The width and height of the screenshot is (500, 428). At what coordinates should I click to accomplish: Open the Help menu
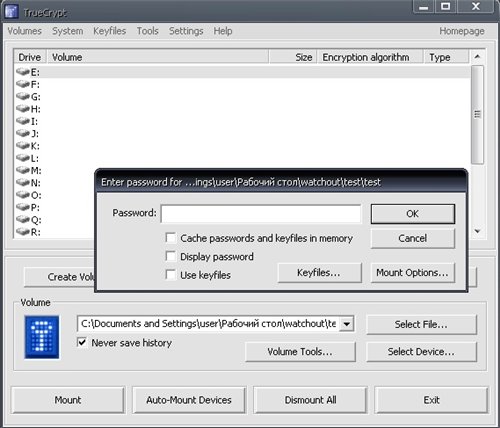click(x=223, y=31)
